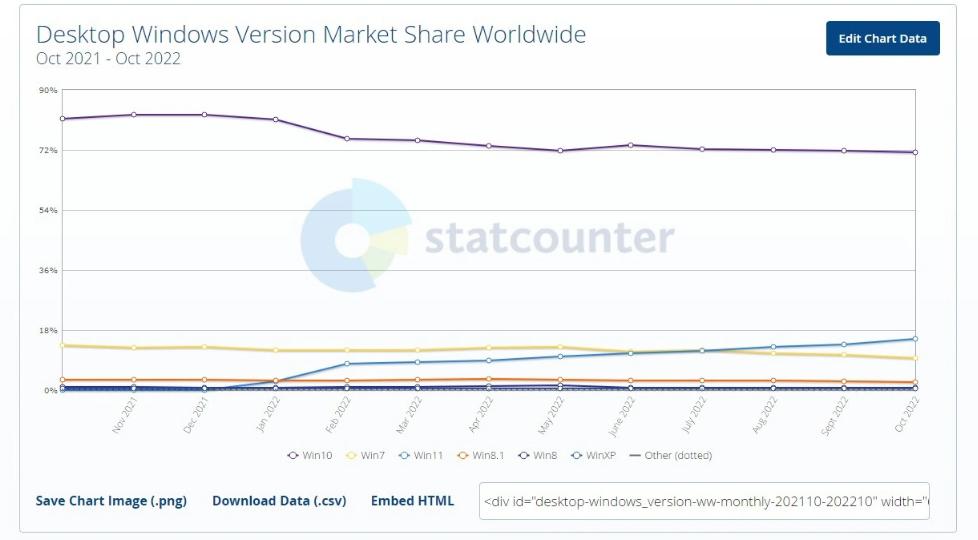
Task: Click Win7 data point at Oct 2022
Action: pos(915,358)
